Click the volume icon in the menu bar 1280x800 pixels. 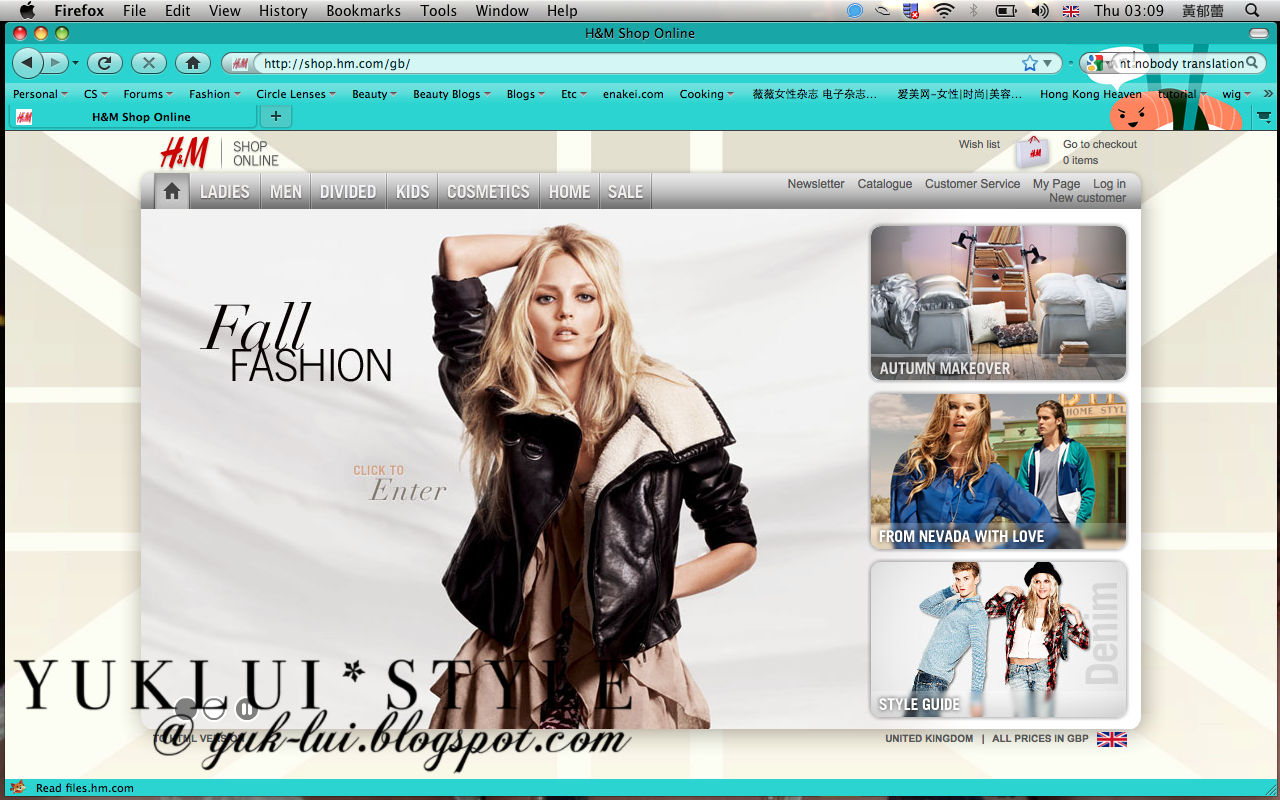(x=1040, y=11)
